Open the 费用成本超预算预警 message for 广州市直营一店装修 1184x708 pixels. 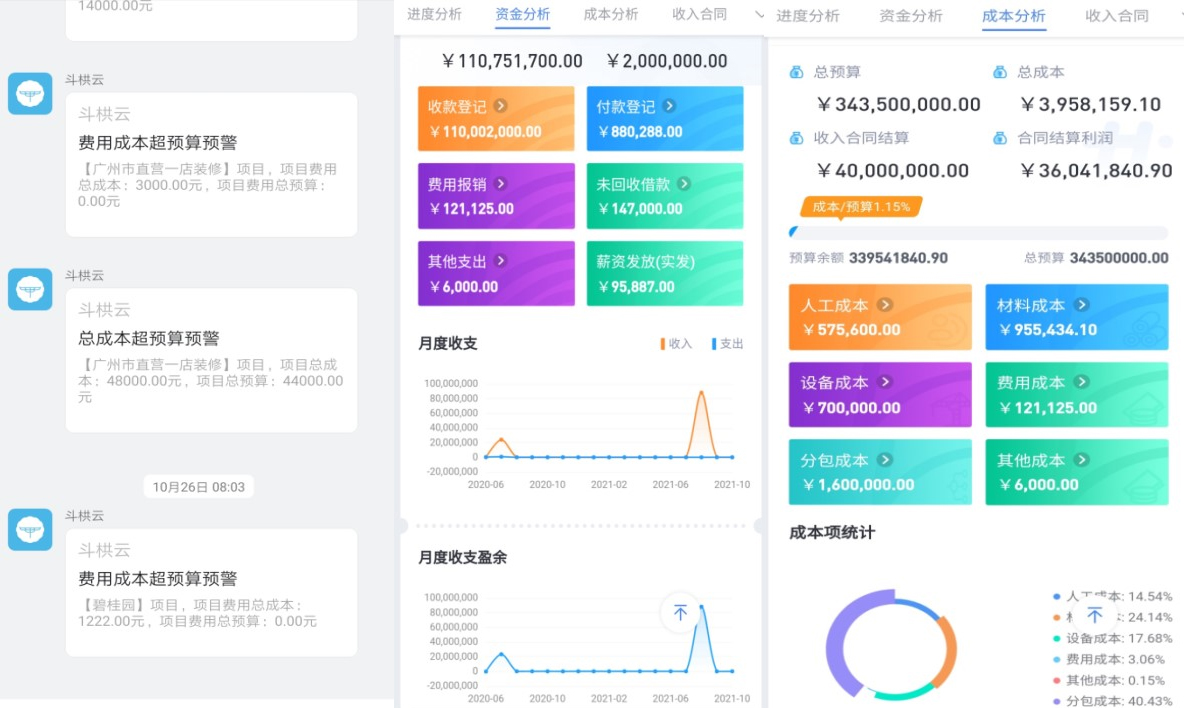[211, 164]
